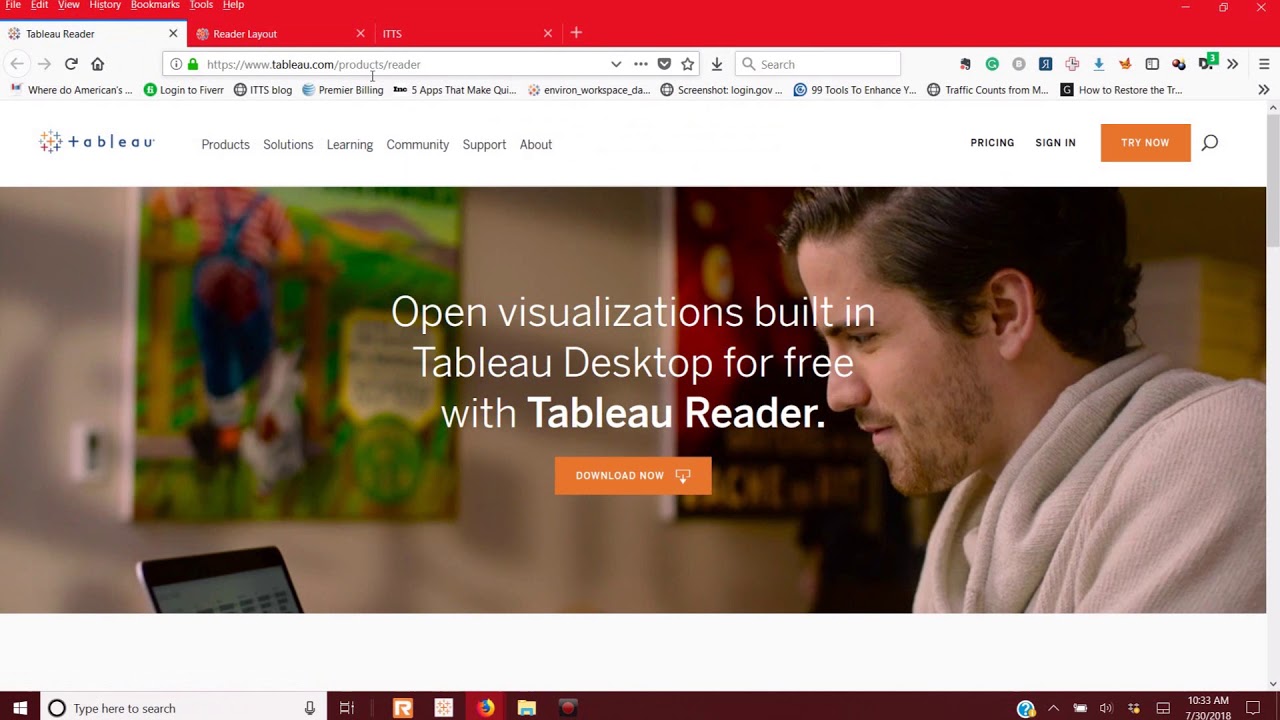Click the gray B extension icon

(x=1019, y=64)
